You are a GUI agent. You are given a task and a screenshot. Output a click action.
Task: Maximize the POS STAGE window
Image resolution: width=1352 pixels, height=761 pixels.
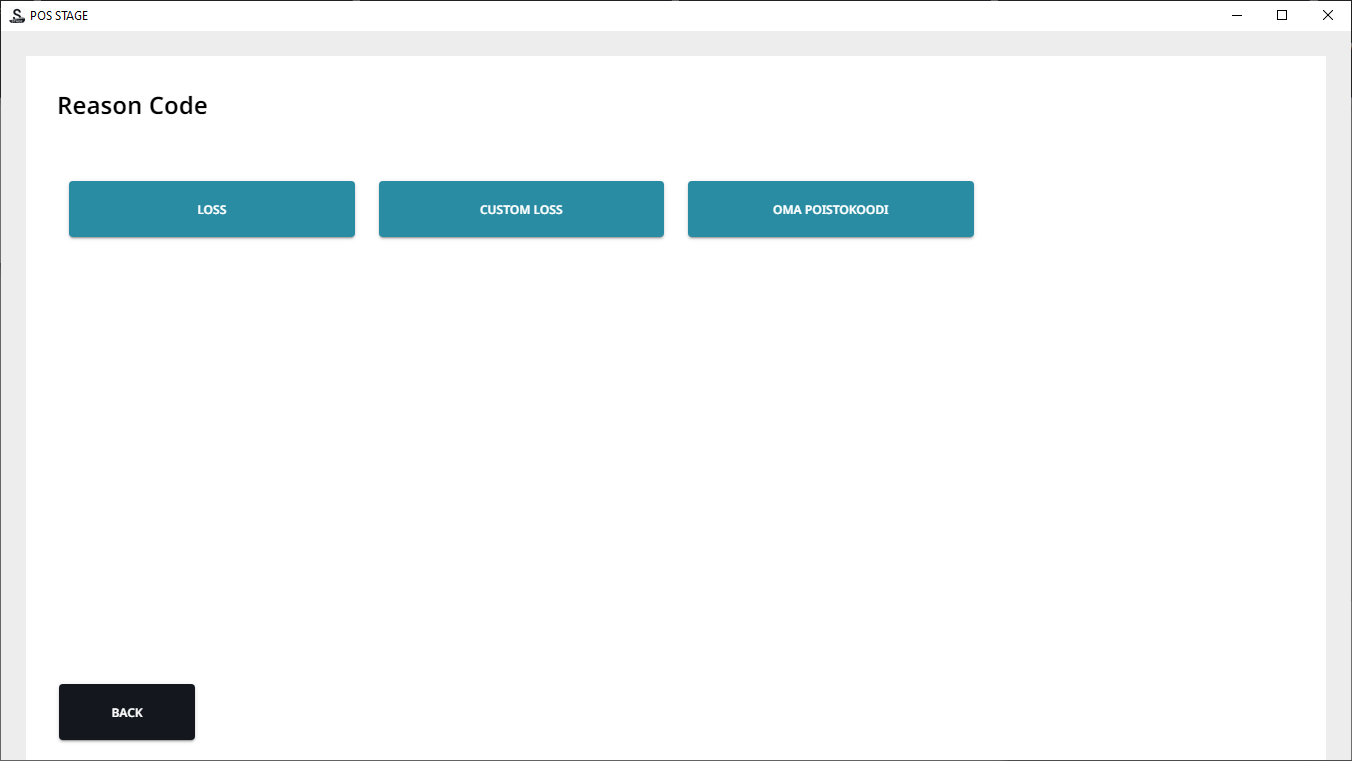[1282, 16]
